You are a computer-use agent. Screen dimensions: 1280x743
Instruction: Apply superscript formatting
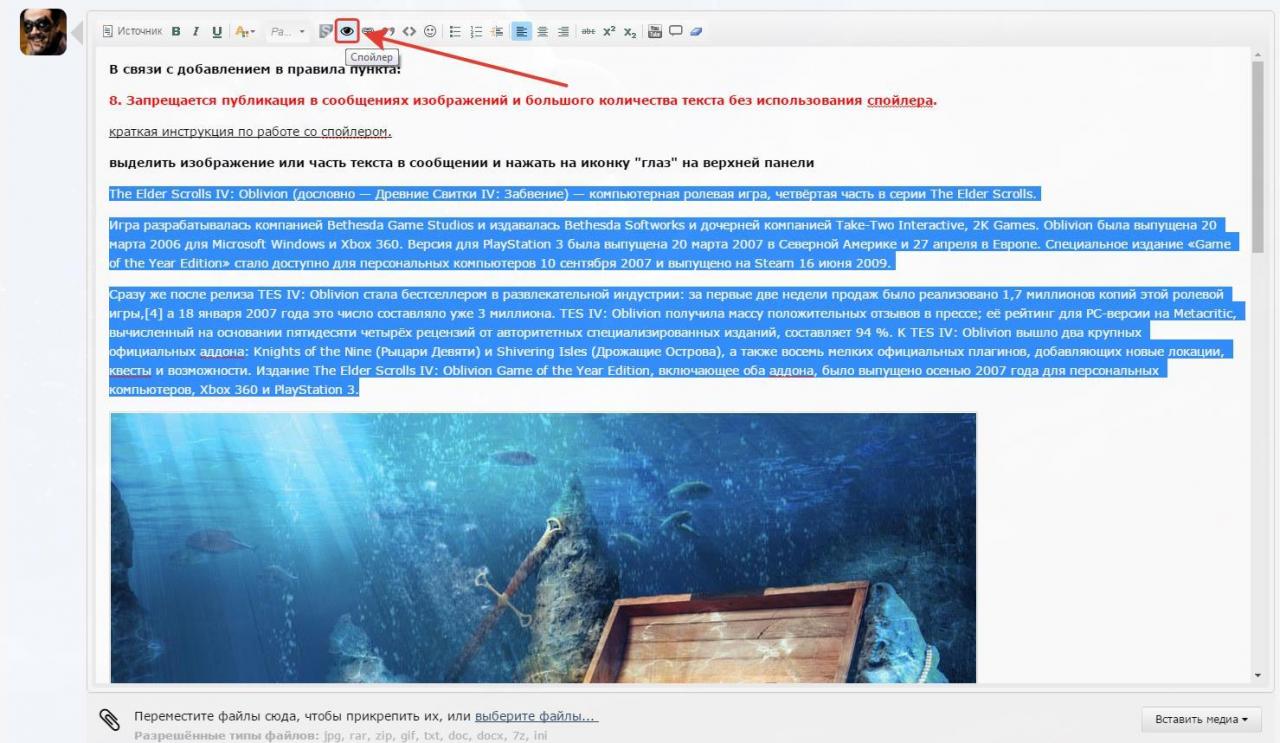tap(608, 31)
